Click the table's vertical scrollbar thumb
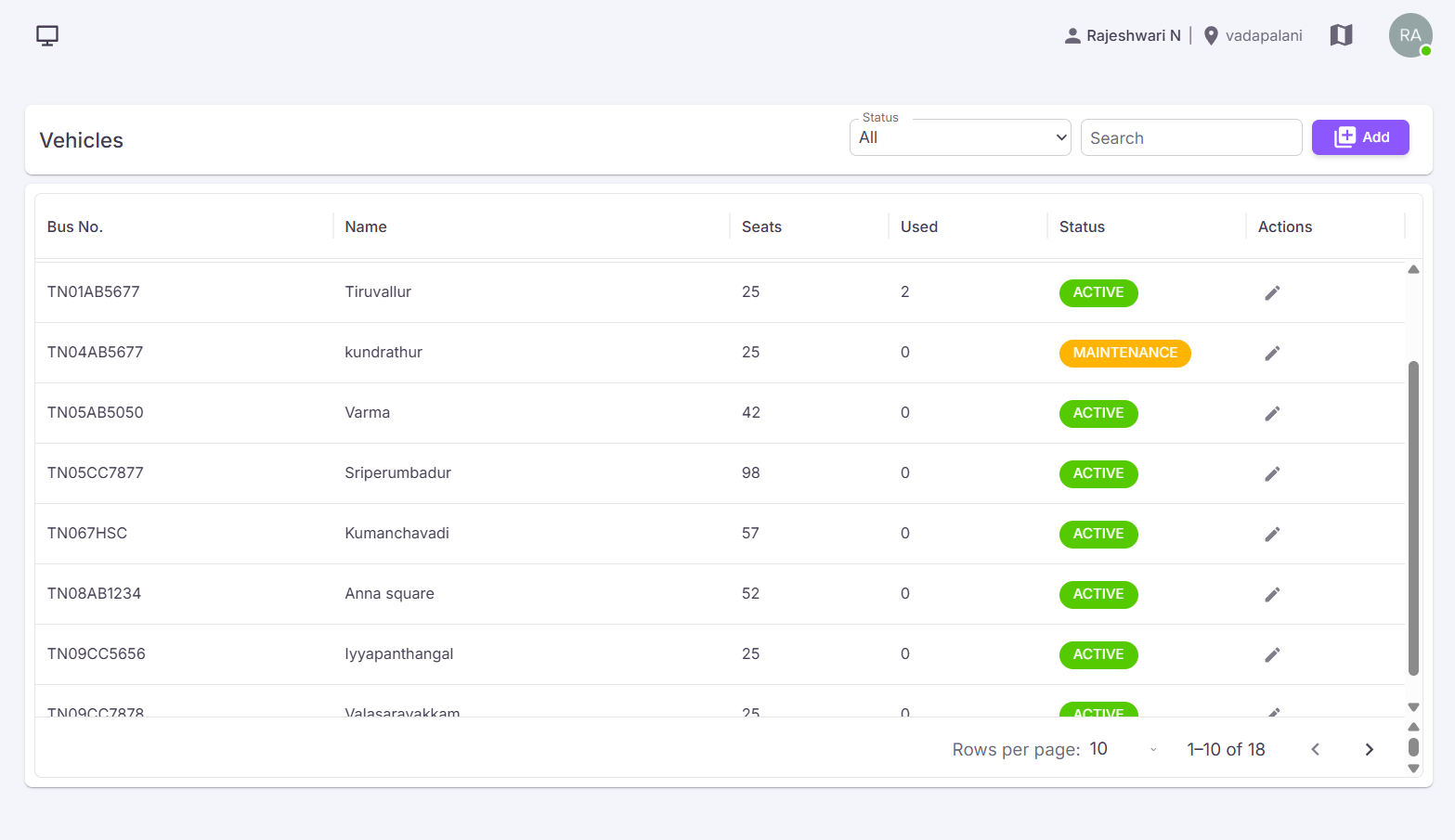Screen dimensions: 1455x840 (x=1413, y=518)
